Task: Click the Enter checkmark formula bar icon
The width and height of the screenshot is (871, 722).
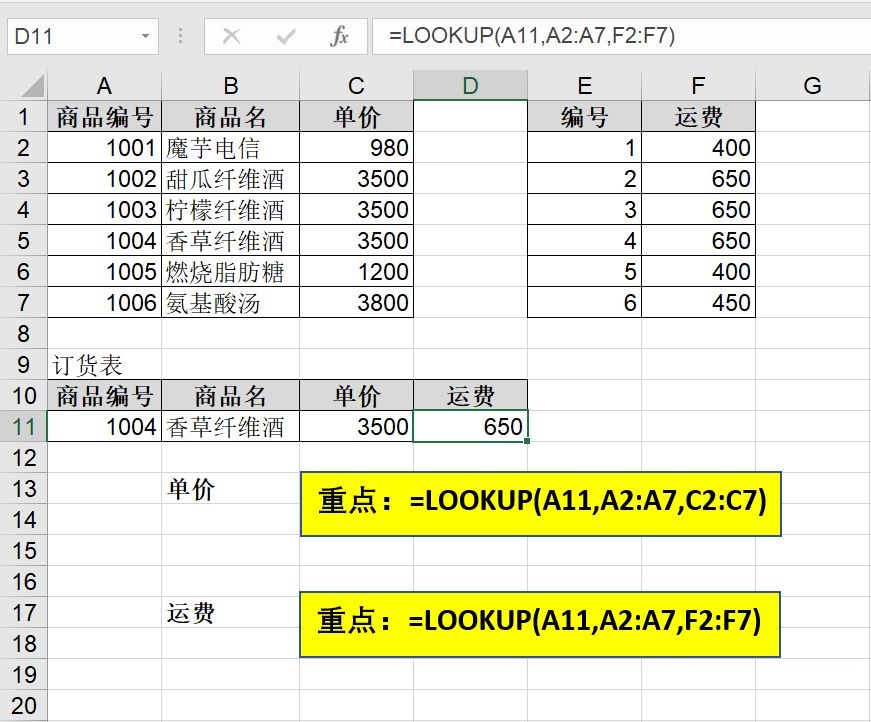Action: pos(286,37)
